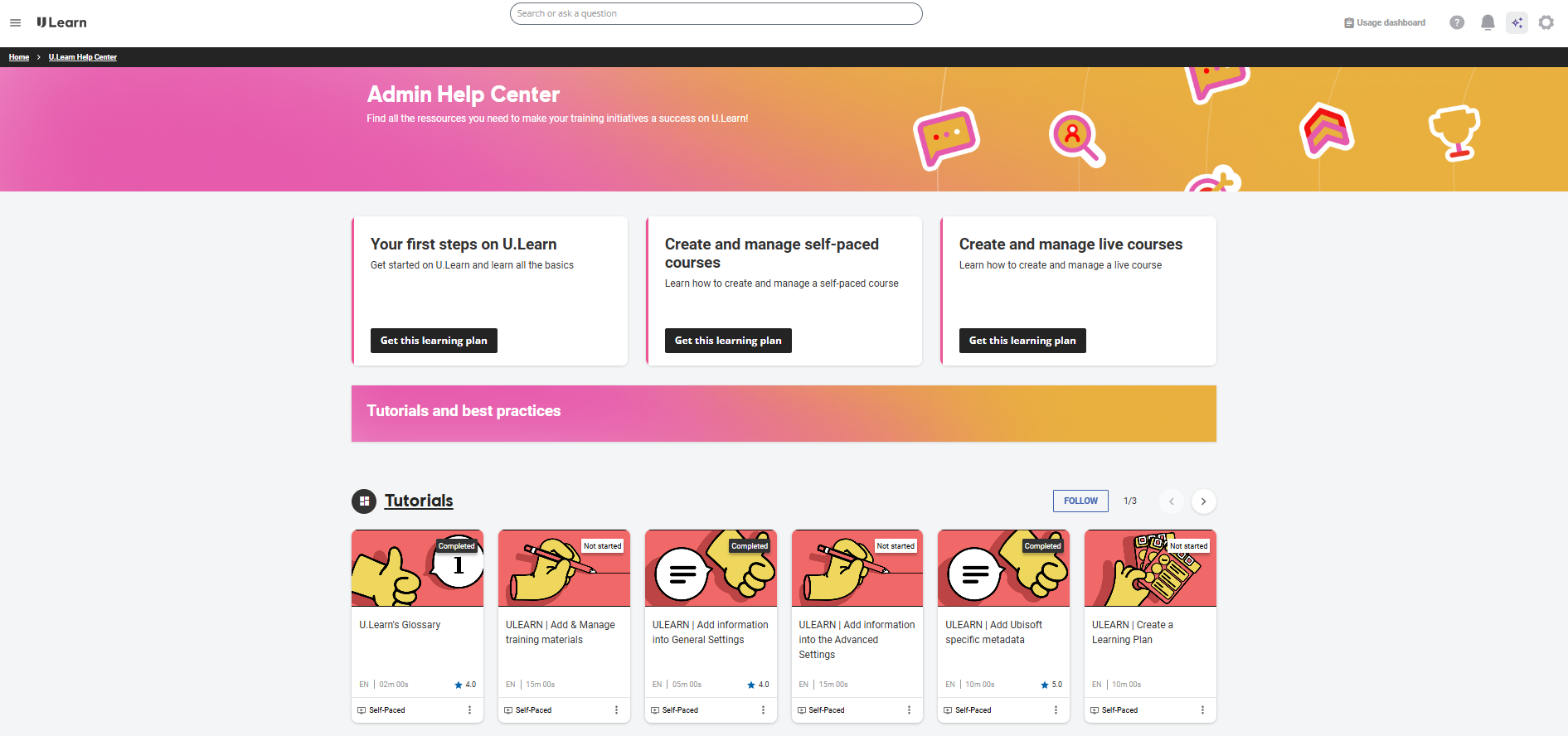Open the Usage dashboard link

(x=1385, y=22)
